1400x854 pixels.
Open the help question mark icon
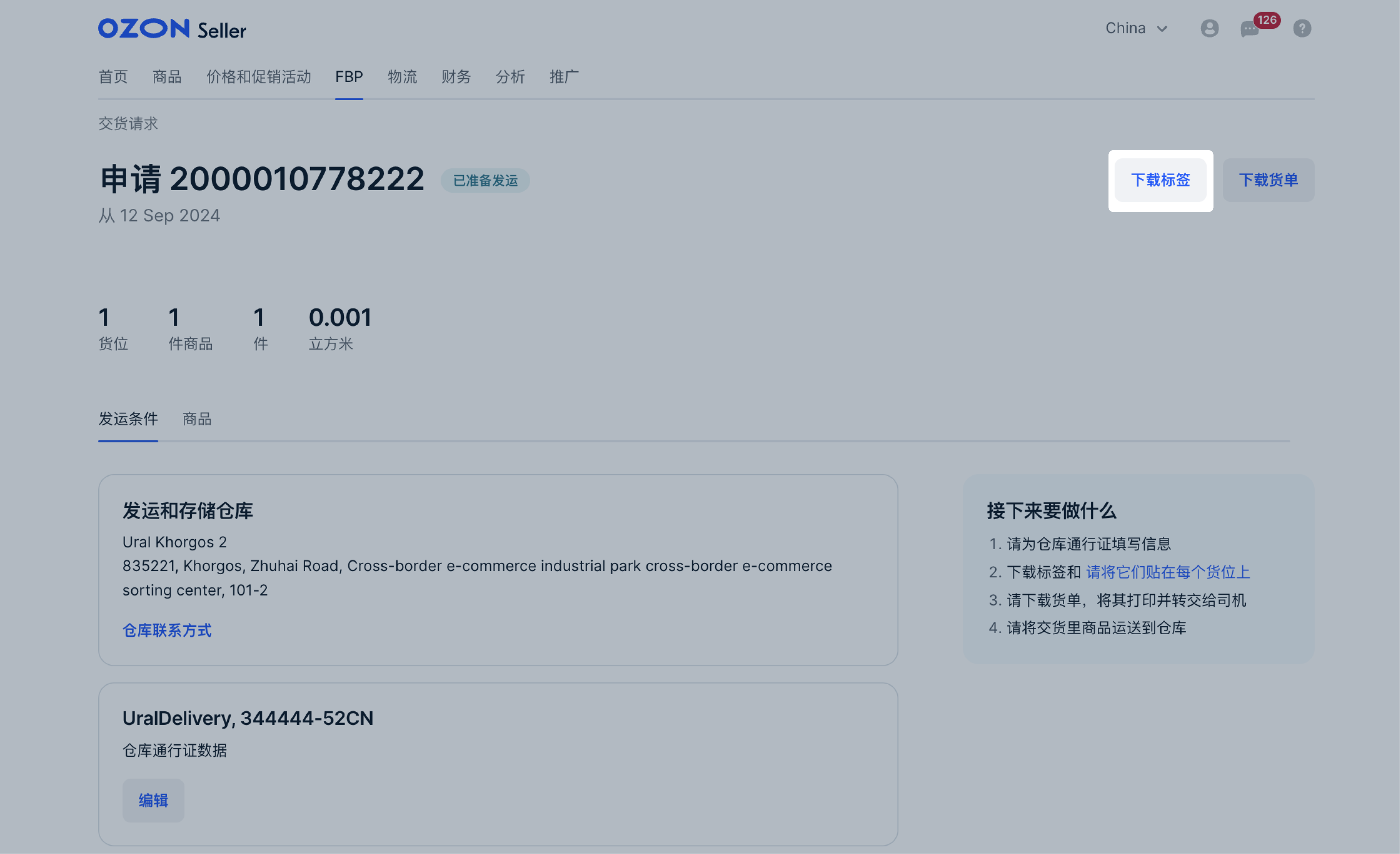click(1302, 28)
